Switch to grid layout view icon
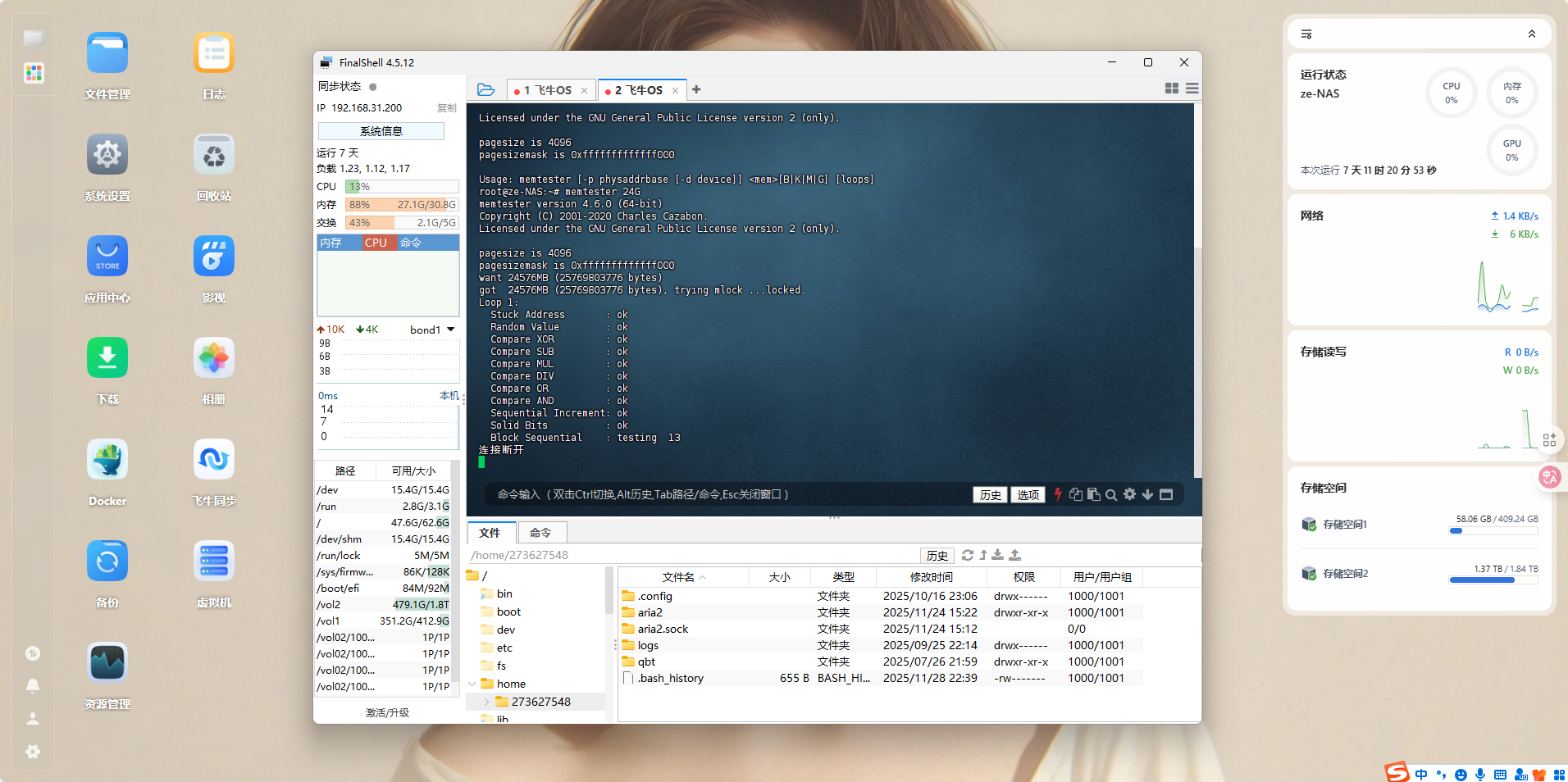The height and width of the screenshot is (782, 1568). pyautogui.click(x=1172, y=89)
